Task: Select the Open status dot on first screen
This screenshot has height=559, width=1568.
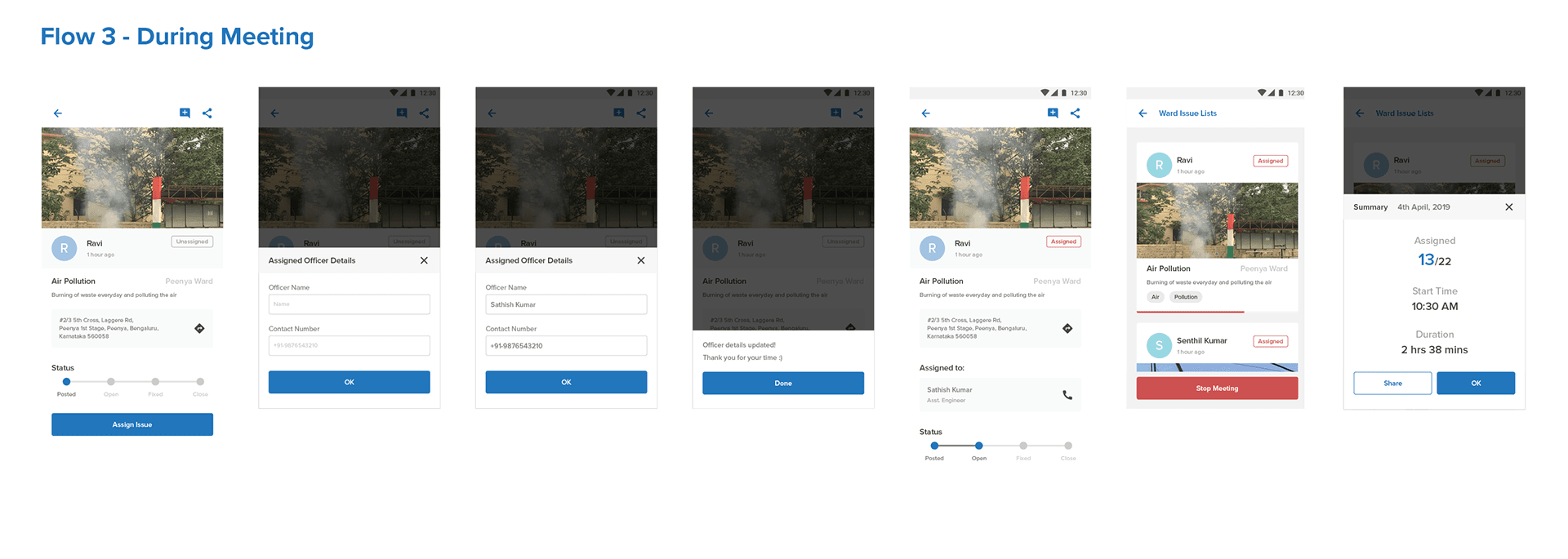Action: 111,382
